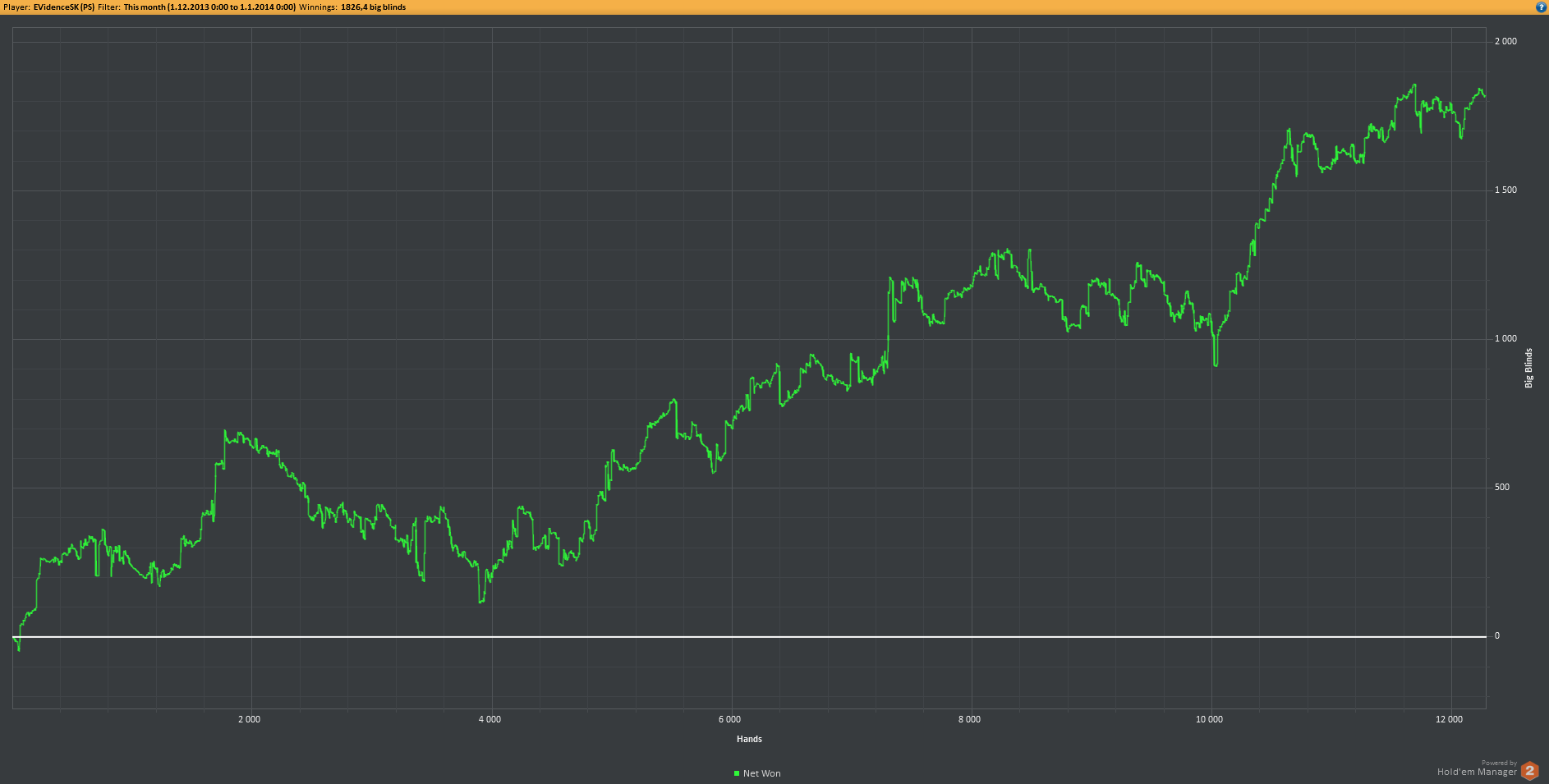Click the Big Blinds y-axis title

click(x=1528, y=368)
